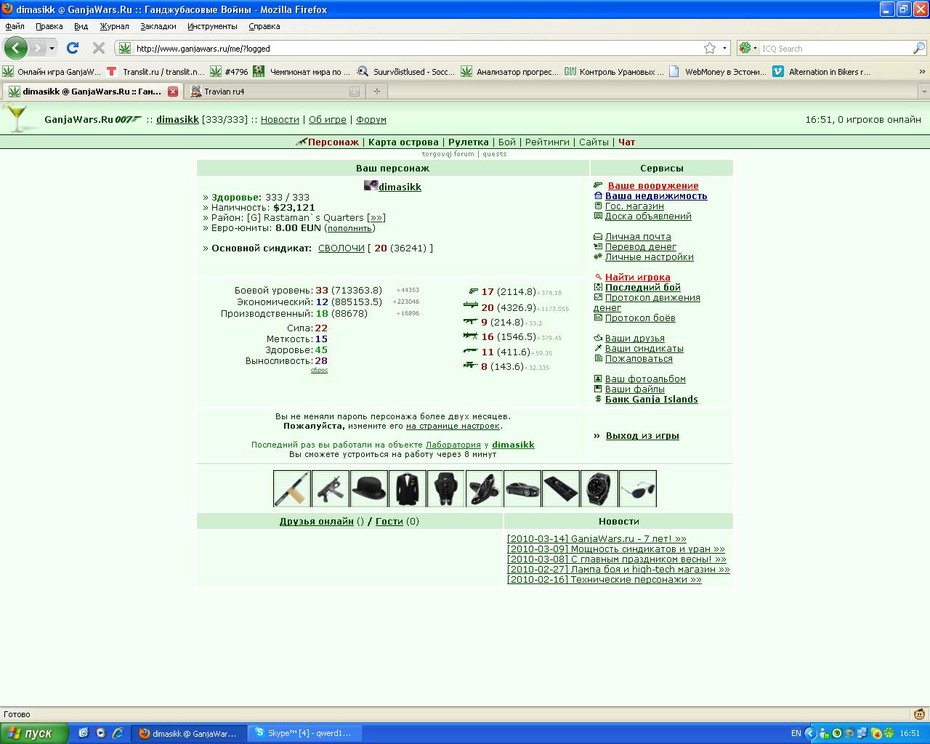
Task: Open the URL bar history dropdown arrow
Action: (x=725, y=48)
